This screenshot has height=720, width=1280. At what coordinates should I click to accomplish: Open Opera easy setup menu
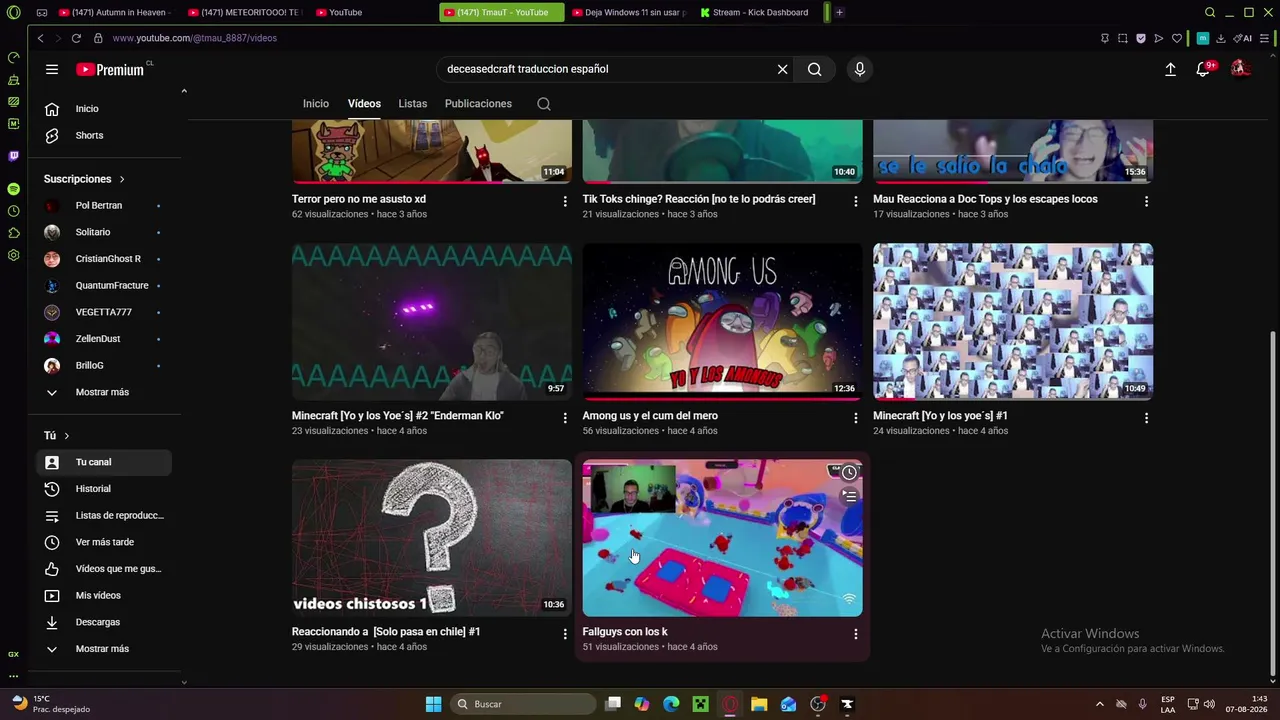(1265, 38)
